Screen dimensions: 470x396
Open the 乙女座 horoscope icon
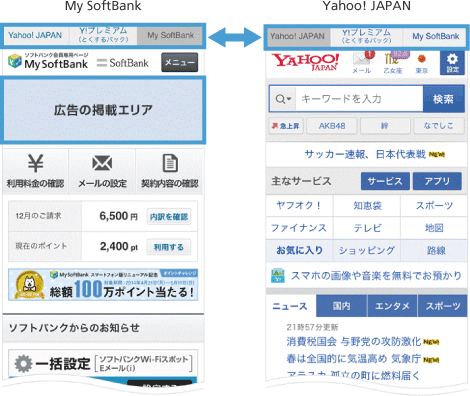[393, 62]
